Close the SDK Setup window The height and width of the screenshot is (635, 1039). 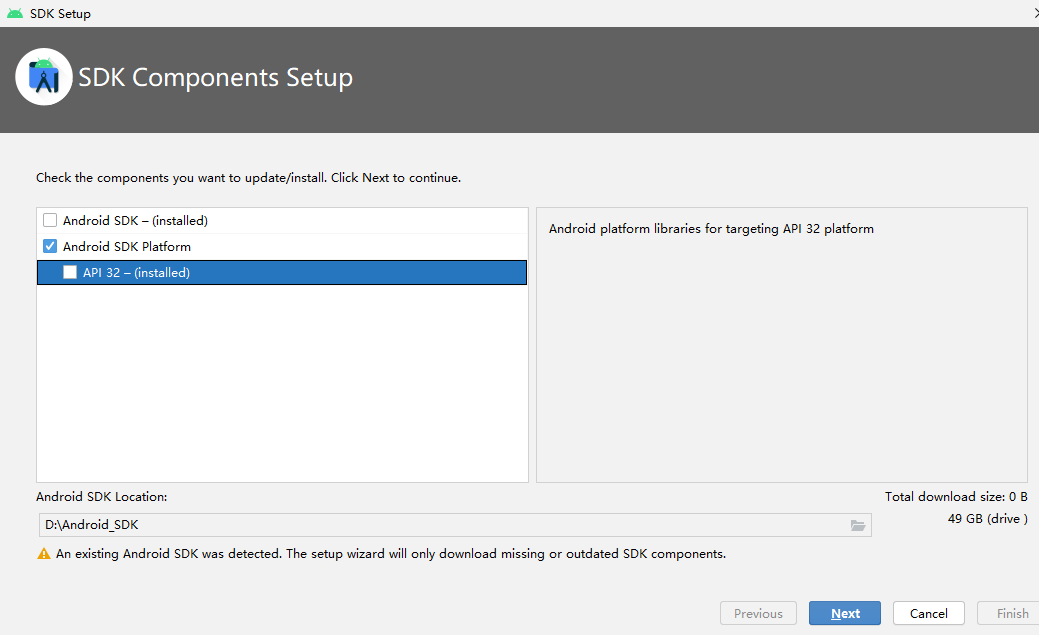point(1034,13)
